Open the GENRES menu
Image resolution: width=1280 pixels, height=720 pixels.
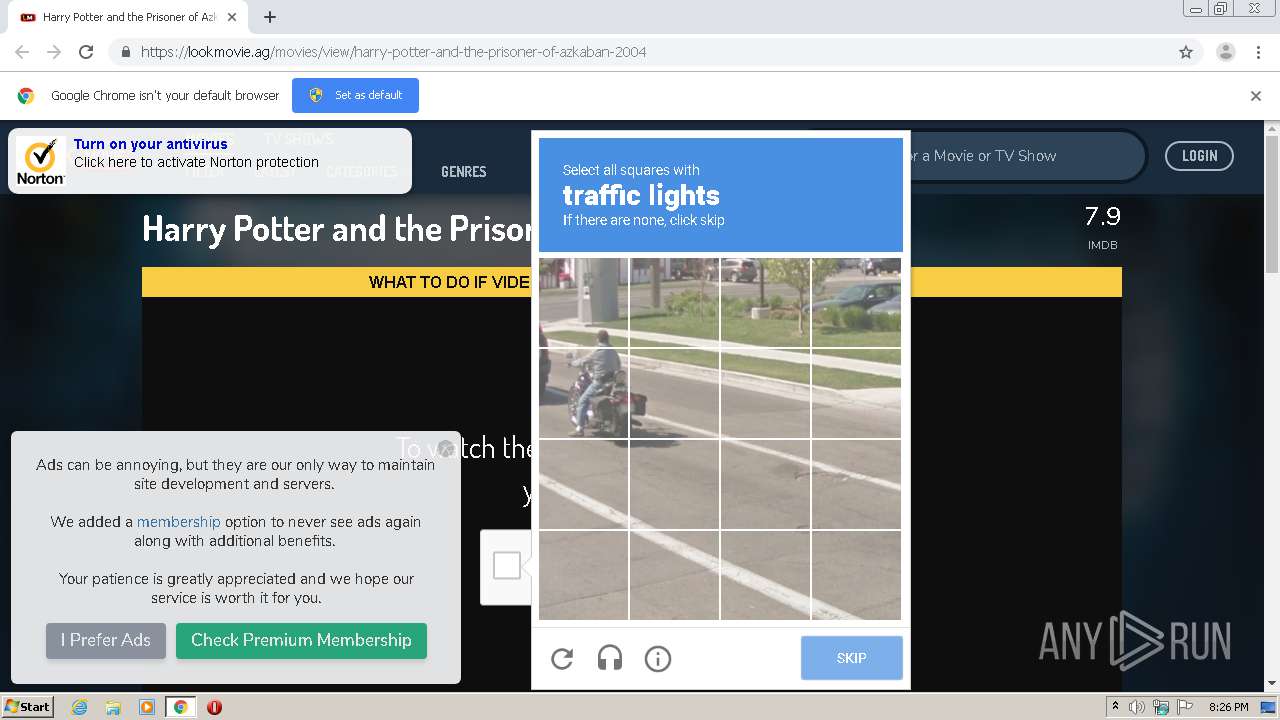pos(464,172)
